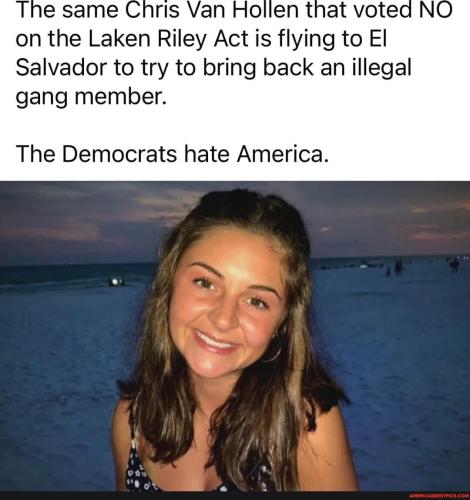
Task: Click the red watermark in the photo's bottom corner
Action: click(x=438, y=496)
